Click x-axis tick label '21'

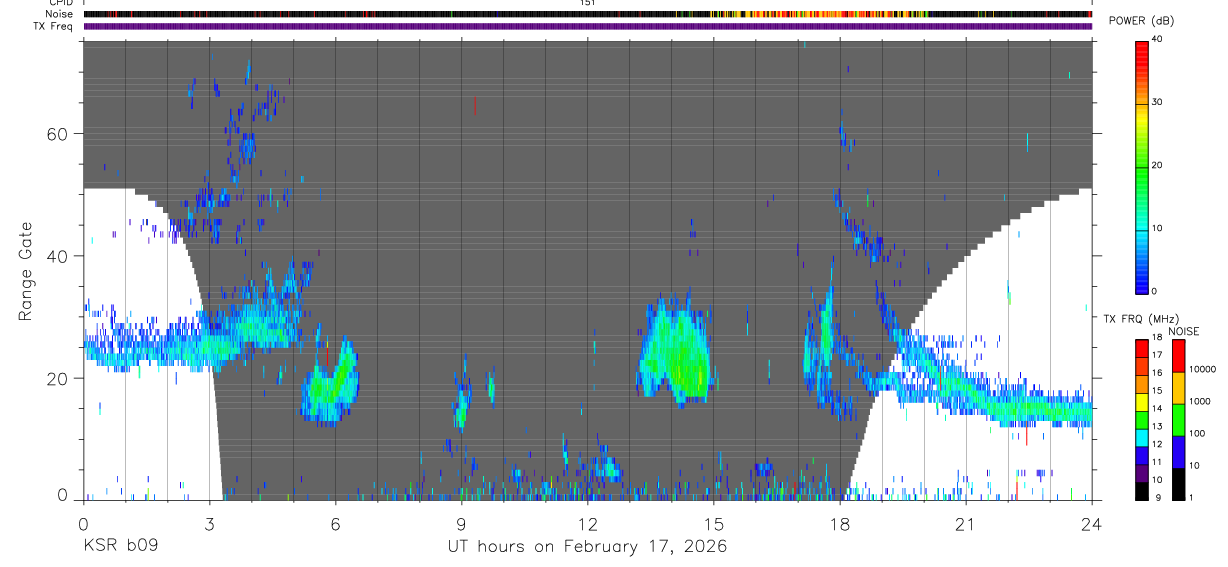(965, 523)
